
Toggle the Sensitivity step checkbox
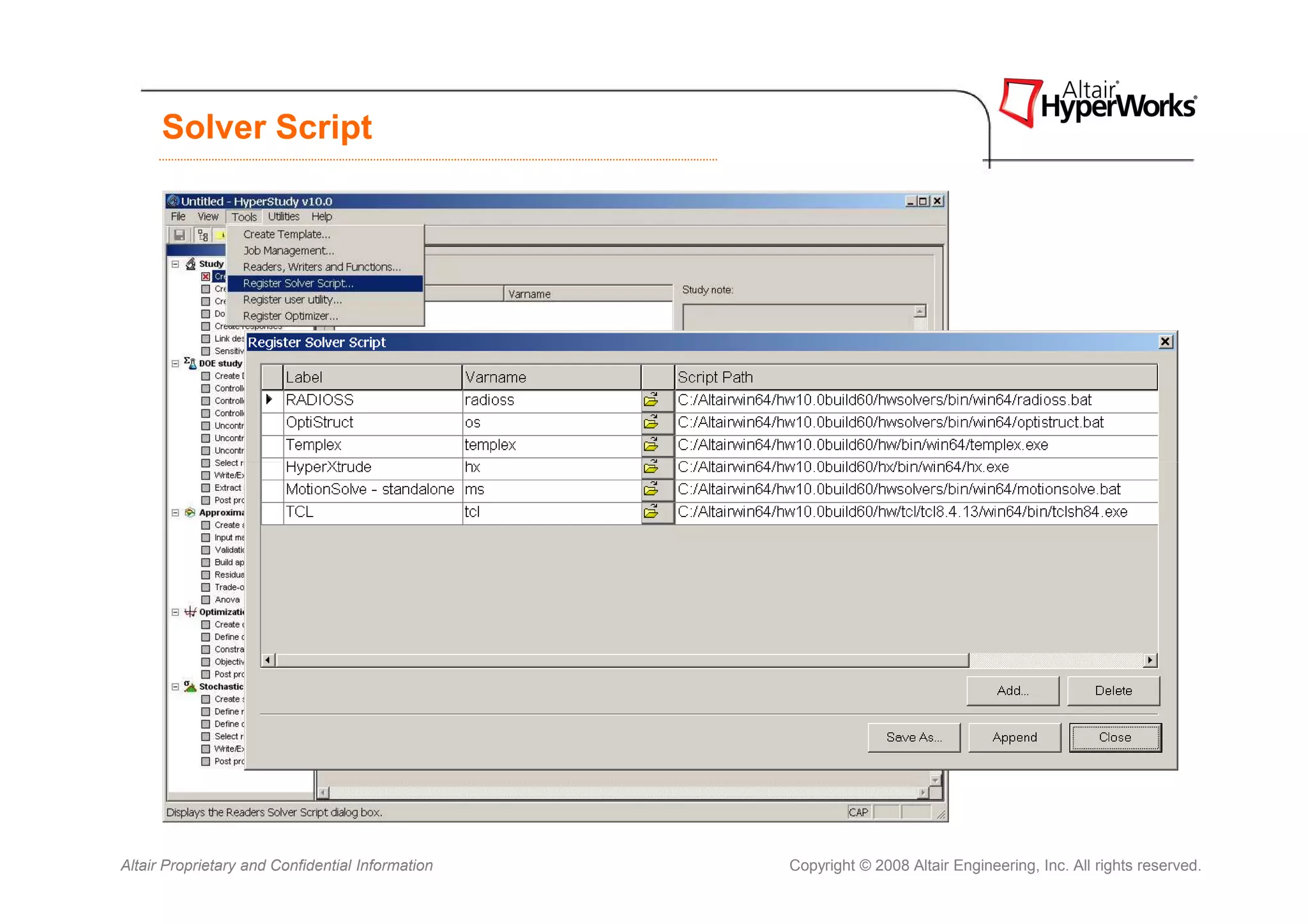[206, 351]
